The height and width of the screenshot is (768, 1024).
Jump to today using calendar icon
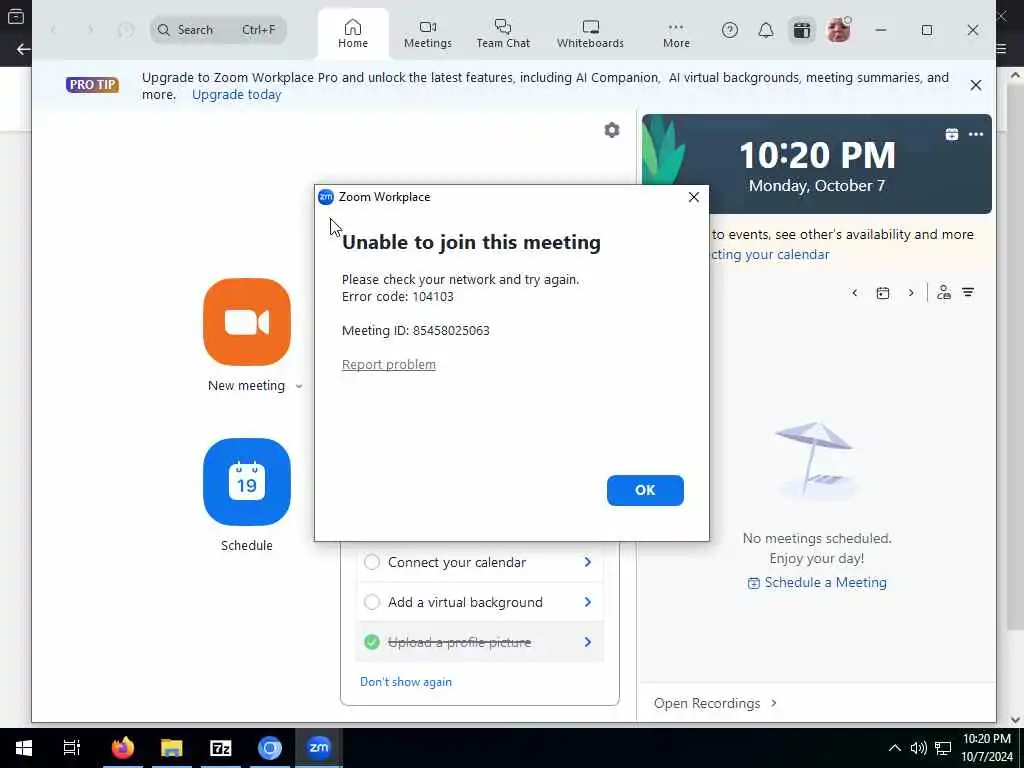[883, 293]
